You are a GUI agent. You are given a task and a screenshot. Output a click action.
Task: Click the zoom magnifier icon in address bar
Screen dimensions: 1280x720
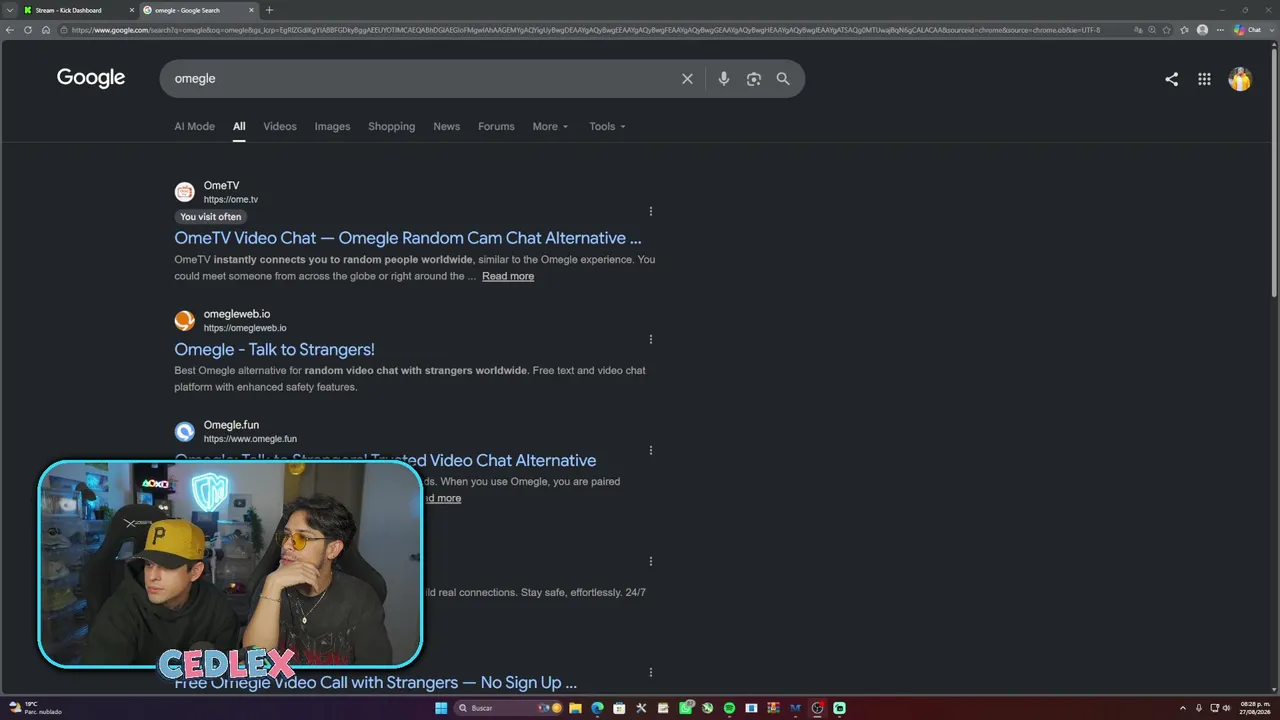pyautogui.click(x=1153, y=30)
